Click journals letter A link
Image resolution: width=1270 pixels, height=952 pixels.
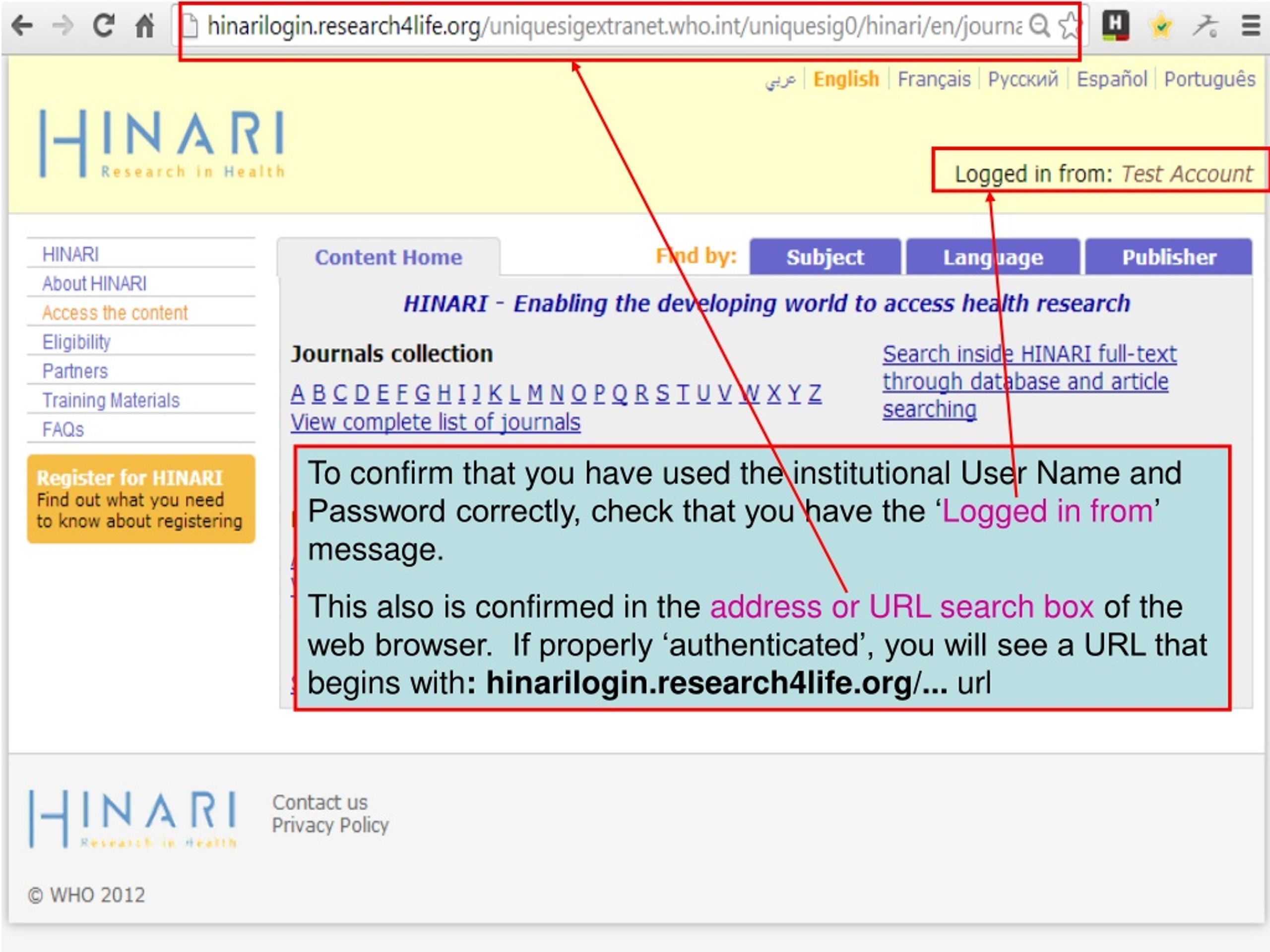[297, 394]
